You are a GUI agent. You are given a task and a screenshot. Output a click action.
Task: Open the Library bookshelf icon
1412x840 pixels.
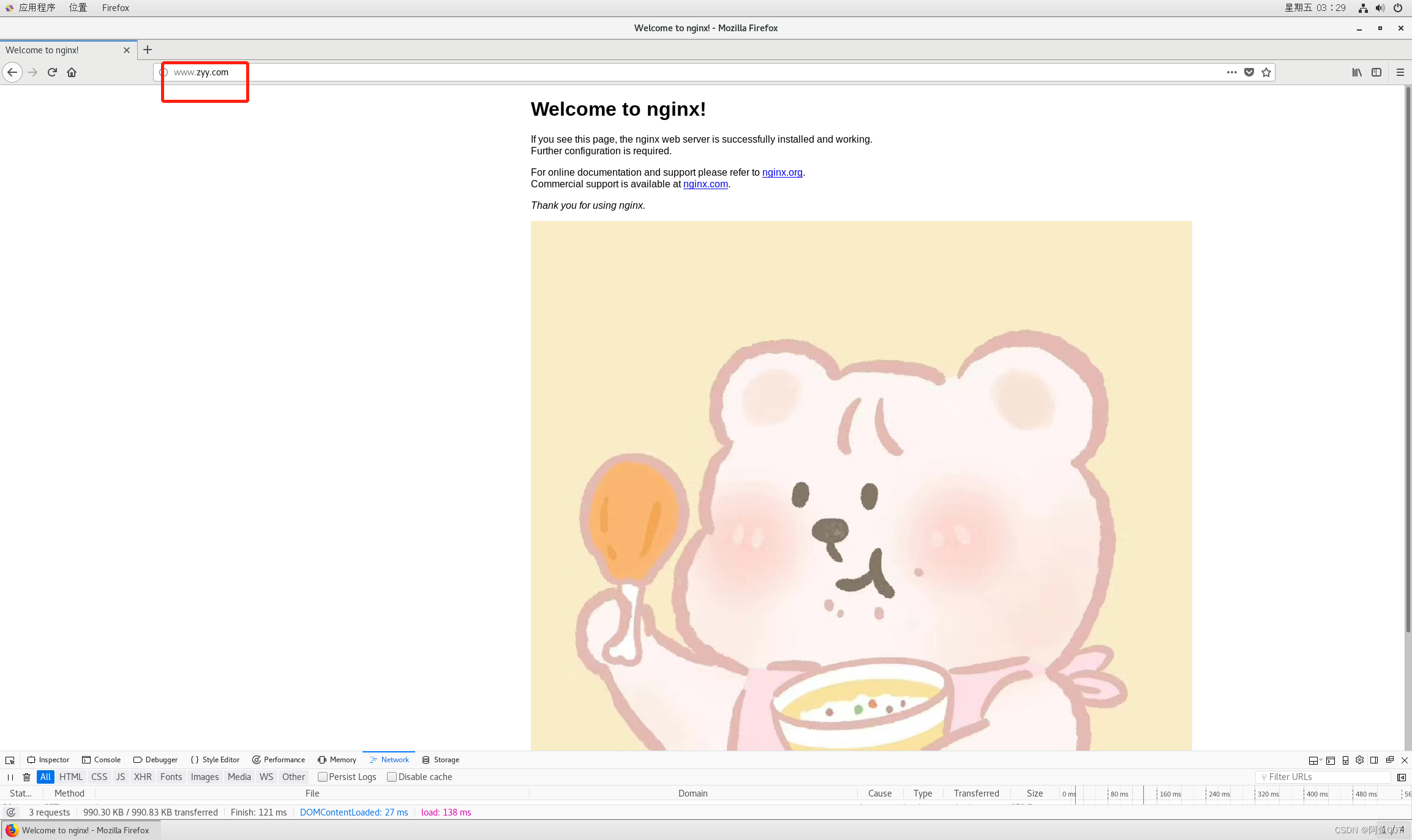coord(1357,72)
